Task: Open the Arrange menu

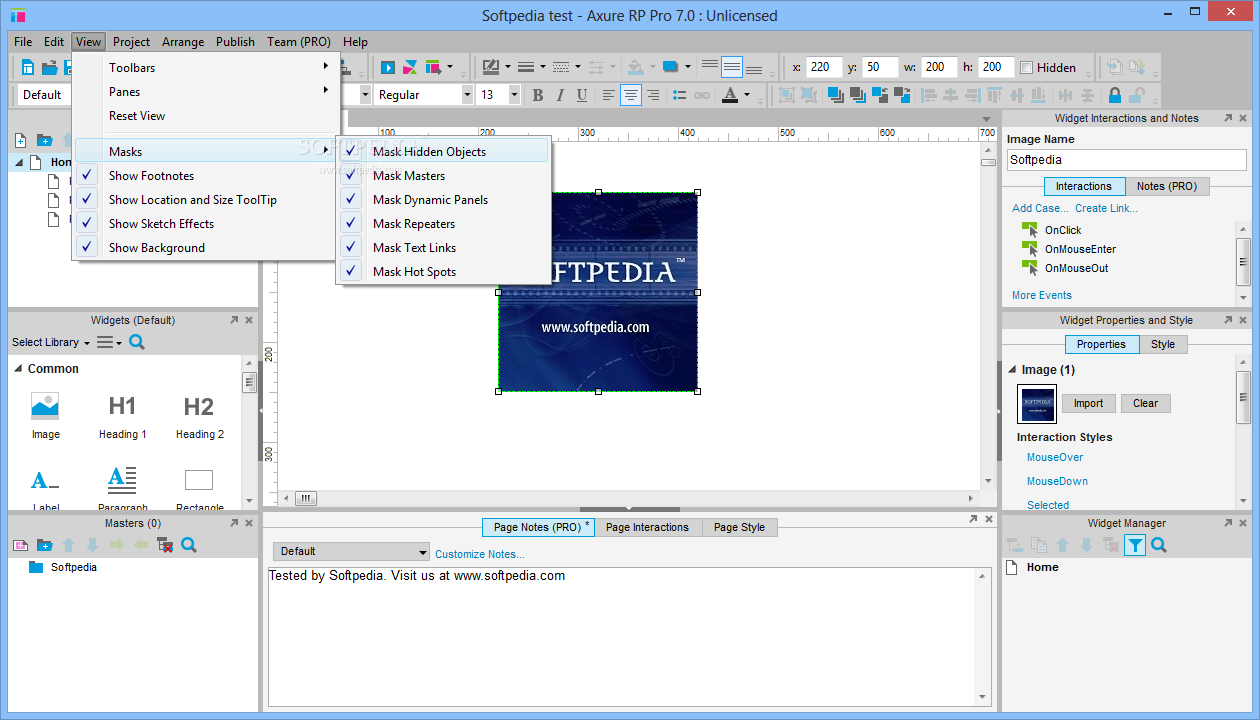Action: click(x=183, y=42)
